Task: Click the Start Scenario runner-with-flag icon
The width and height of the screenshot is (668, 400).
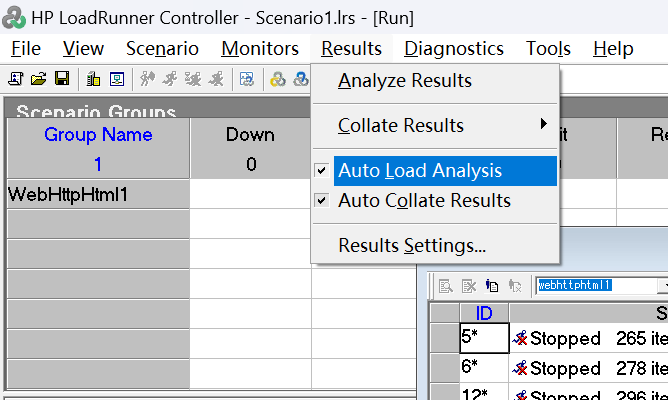Action: tap(147, 79)
